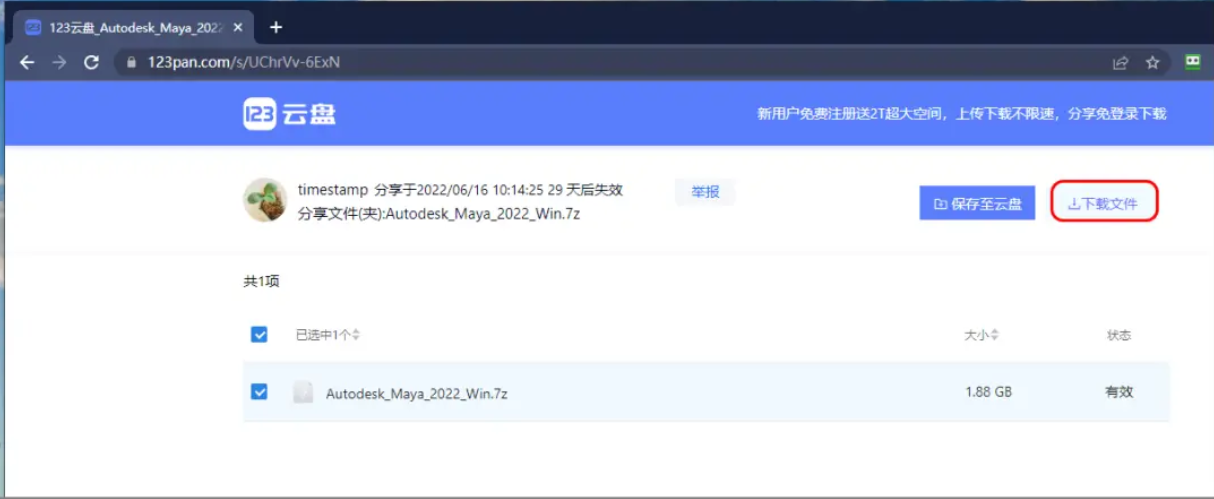Click the 有效 status value

pos(1119,392)
